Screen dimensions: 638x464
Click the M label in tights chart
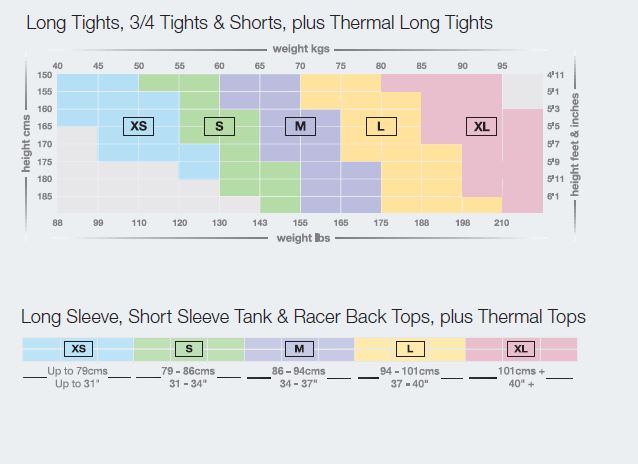[x=300, y=126]
